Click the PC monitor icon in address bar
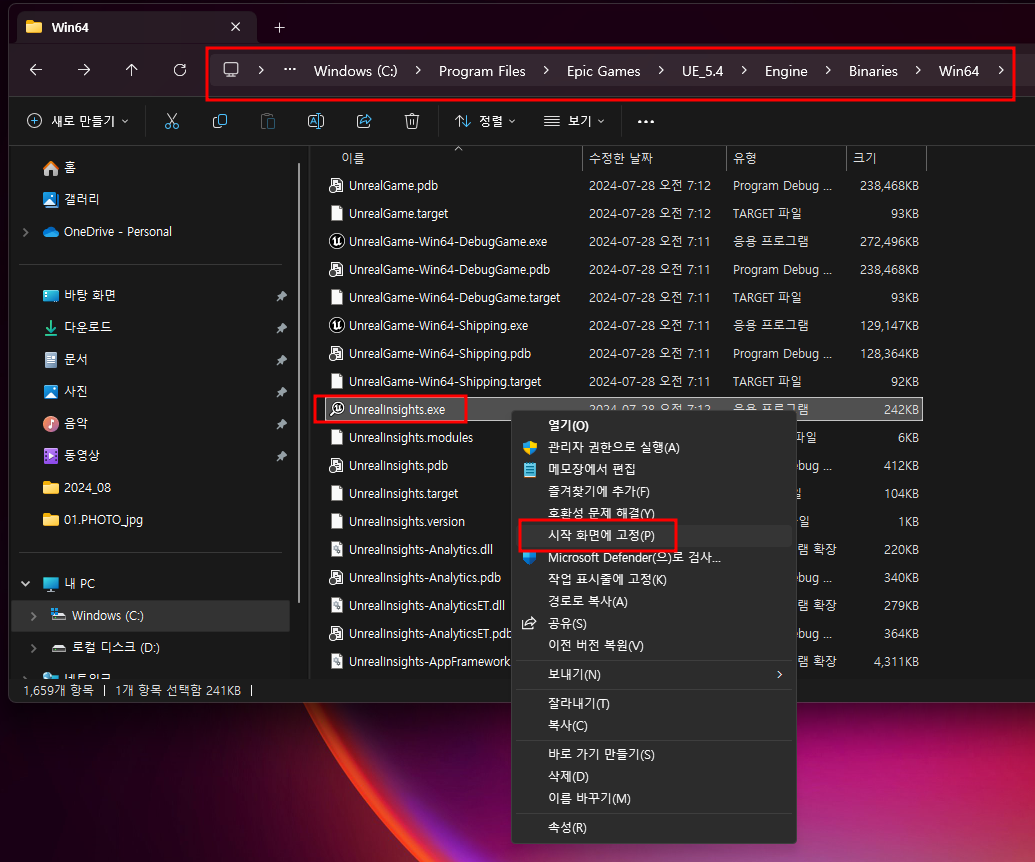Screen dimensions: 1035x862 (230, 70)
